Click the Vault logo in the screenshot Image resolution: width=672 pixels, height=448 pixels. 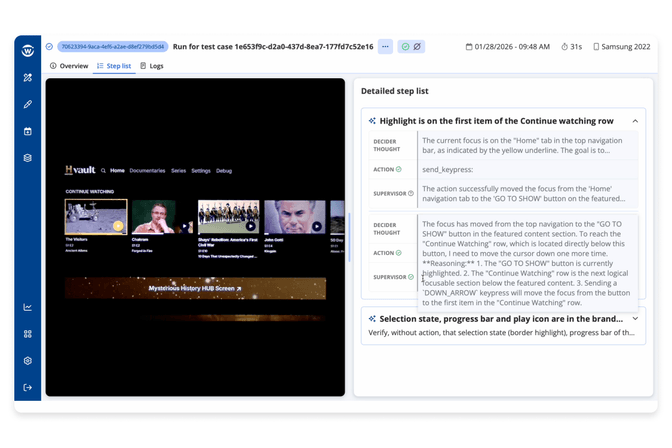[x=80, y=170]
